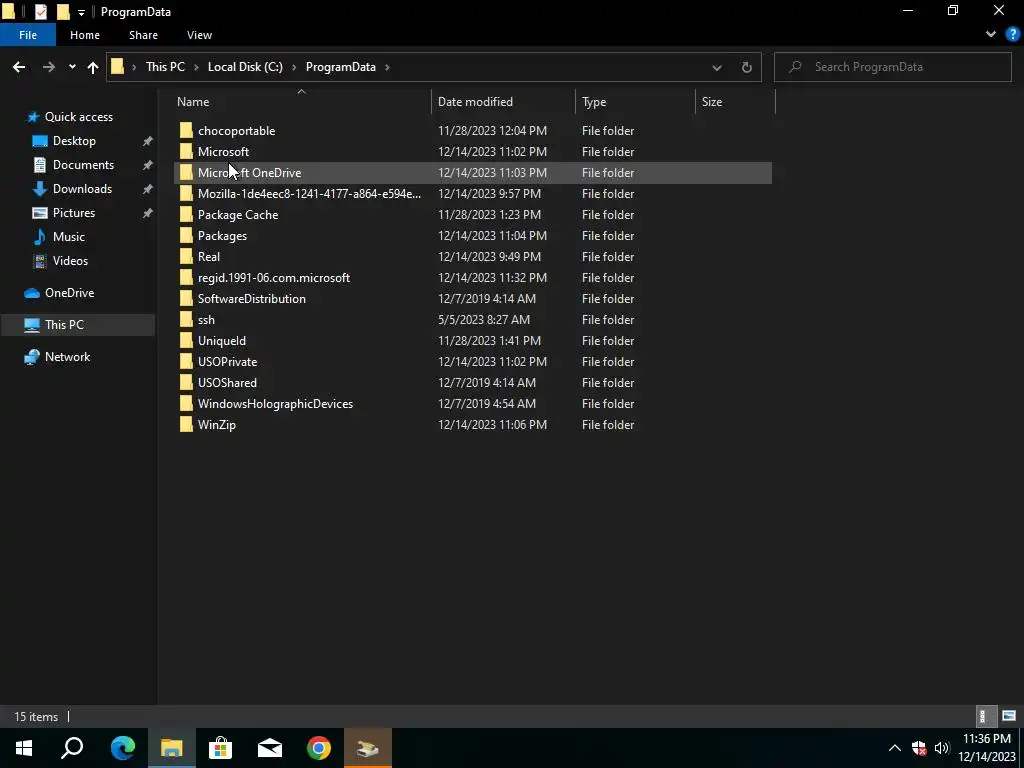Click the Forward navigation arrow
This screenshot has width=1024, height=768.
point(48,67)
